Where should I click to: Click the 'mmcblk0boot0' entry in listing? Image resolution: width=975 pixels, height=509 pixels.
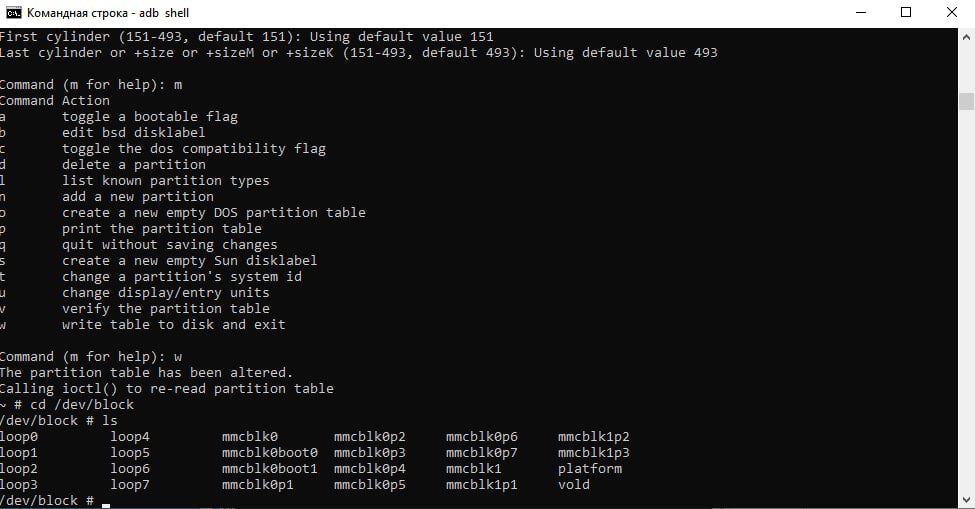point(269,452)
